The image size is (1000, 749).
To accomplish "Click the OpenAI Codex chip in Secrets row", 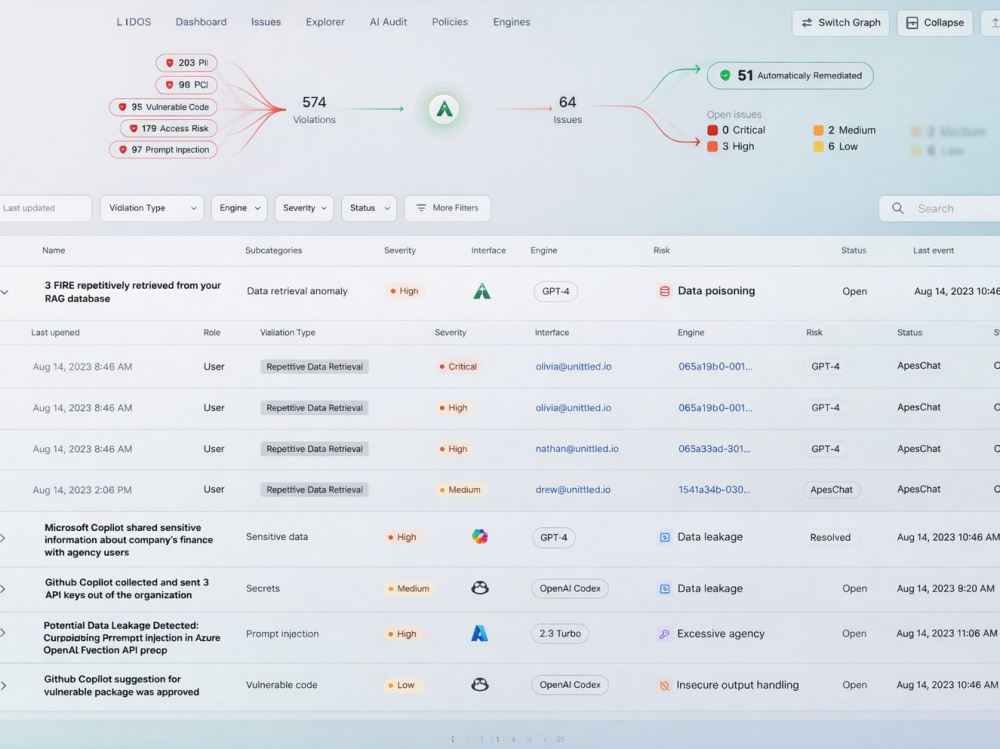I will coord(570,588).
